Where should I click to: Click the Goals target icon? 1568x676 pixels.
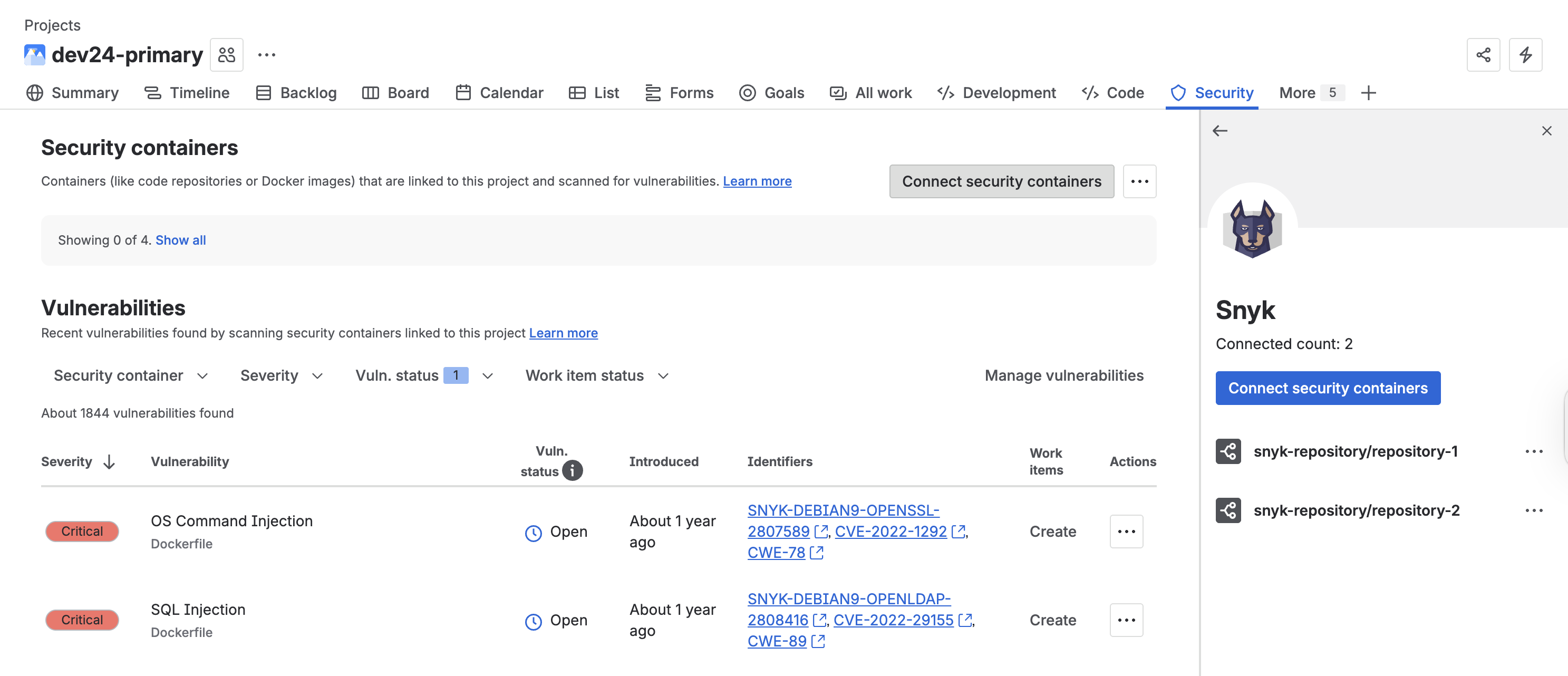click(x=748, y=93)
